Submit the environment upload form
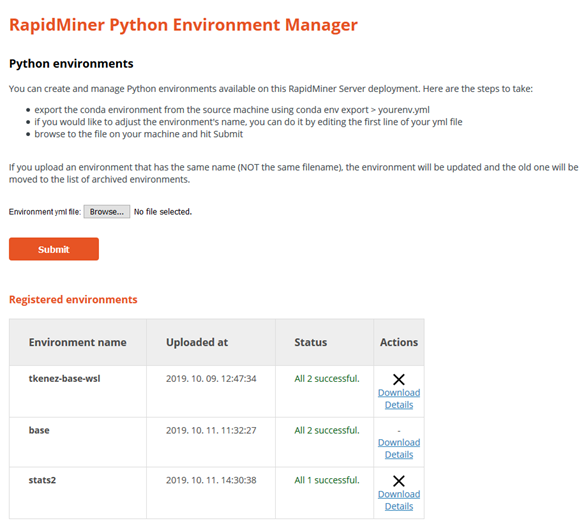The width and height of the screenshot is (586, 521). (54, 249)
